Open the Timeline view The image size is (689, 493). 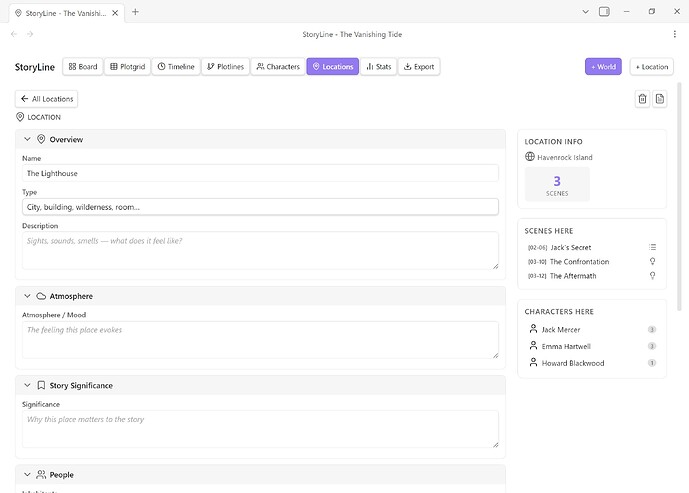click(176, 67)
